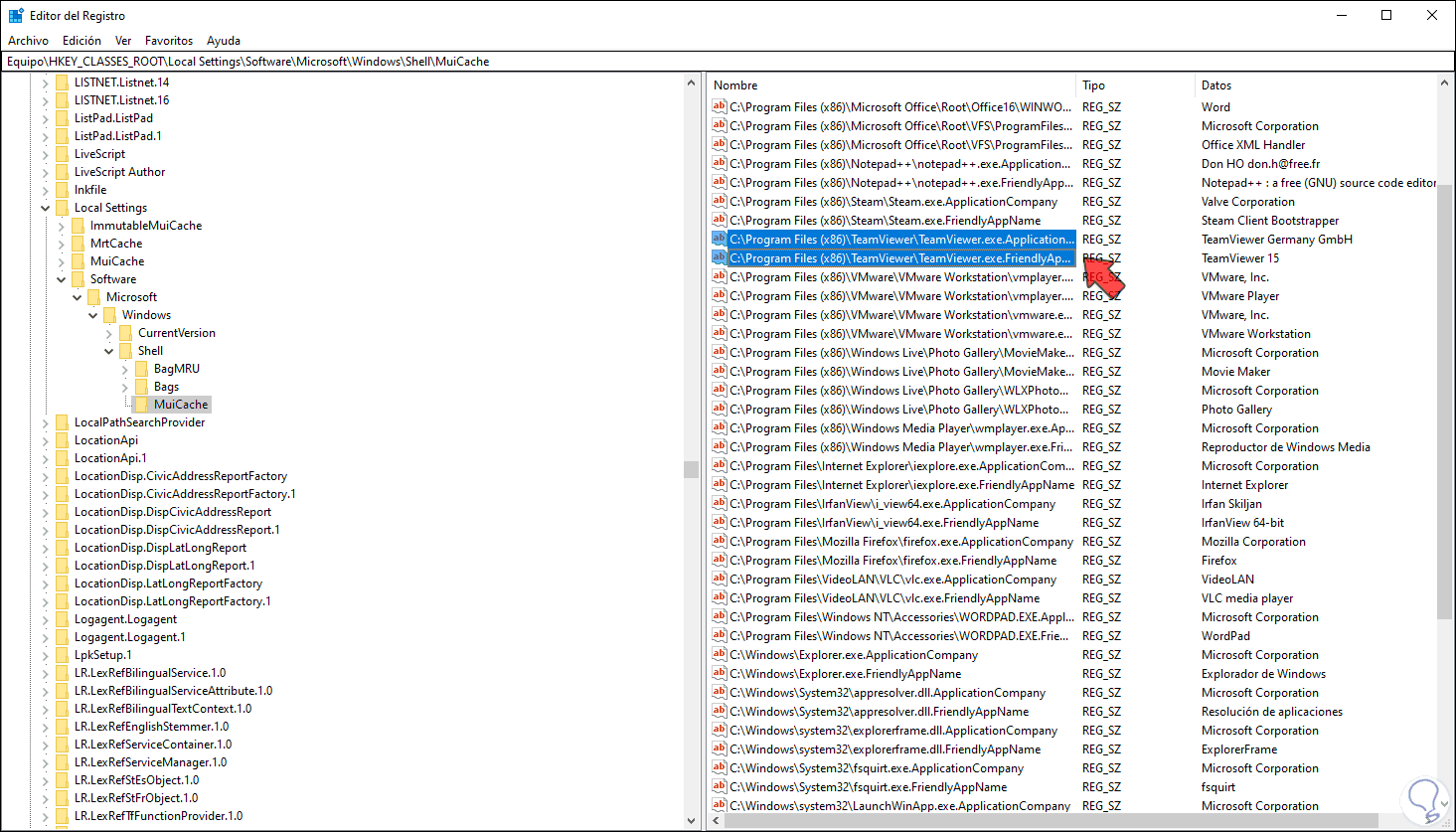This screenshot has height=832, width=1456.
Task: Click the 'Resolución de aplicaciones' data value
Action: [1272, 712]
